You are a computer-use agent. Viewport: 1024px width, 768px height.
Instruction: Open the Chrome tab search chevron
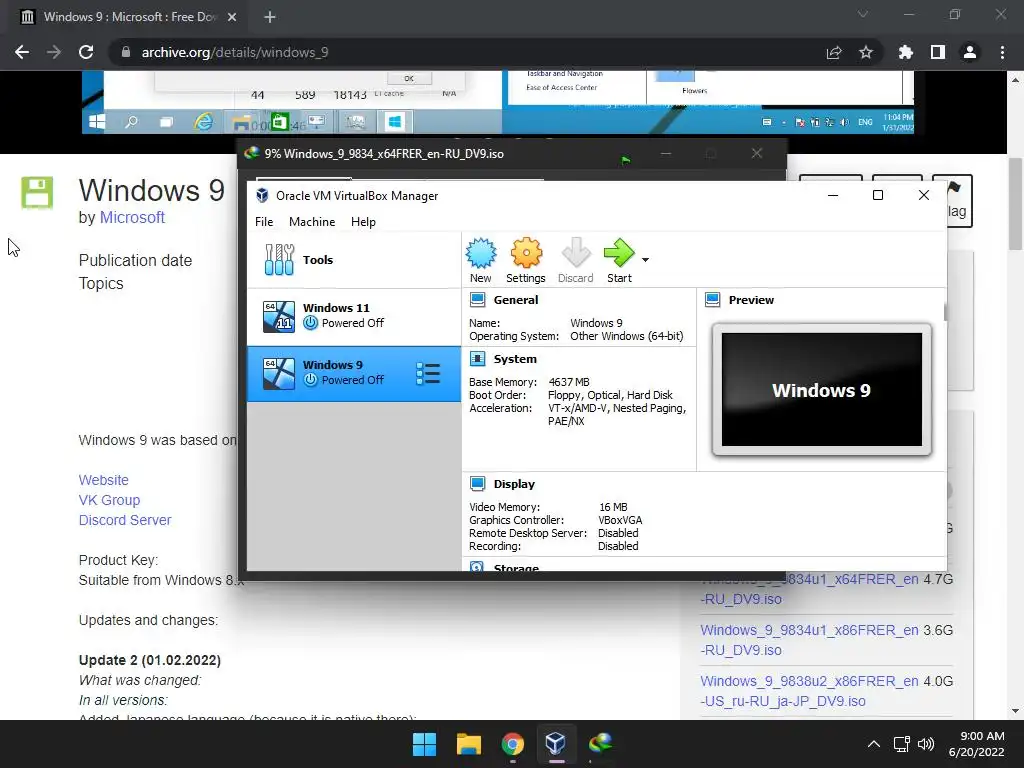pyautogui.click(x=863, y=14)
